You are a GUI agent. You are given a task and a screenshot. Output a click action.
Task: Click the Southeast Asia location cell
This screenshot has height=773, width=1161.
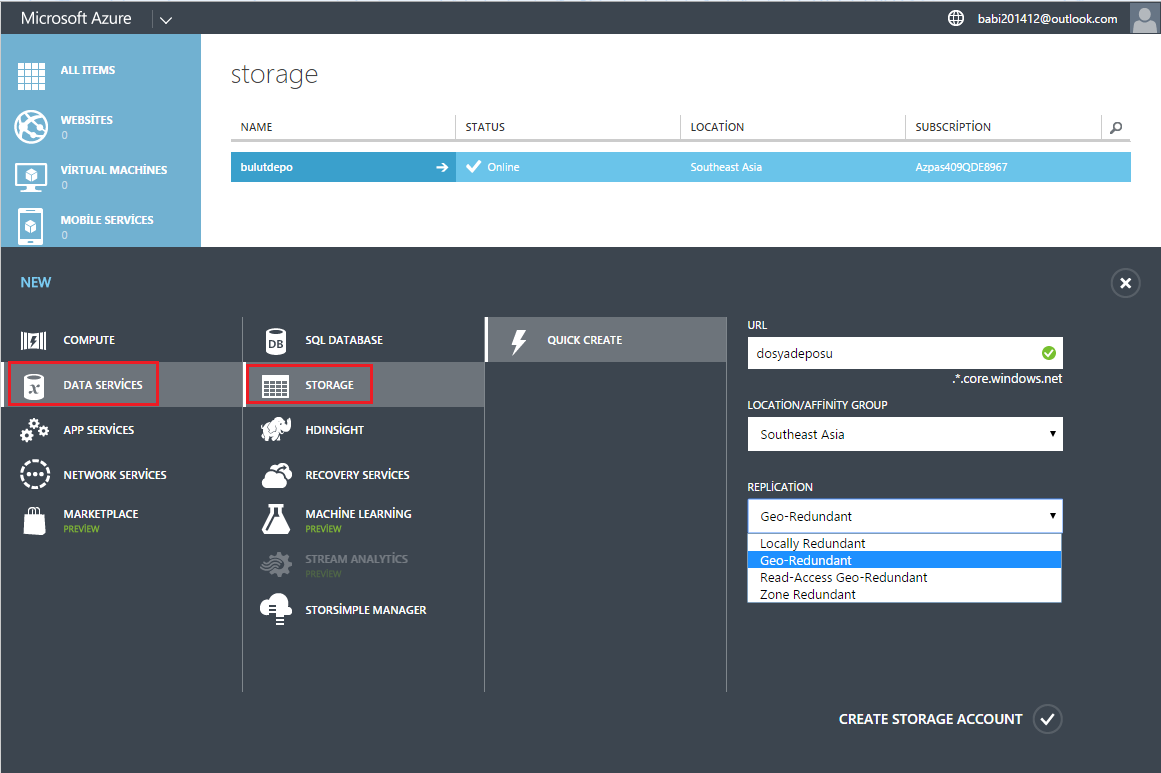coord(726,167)
